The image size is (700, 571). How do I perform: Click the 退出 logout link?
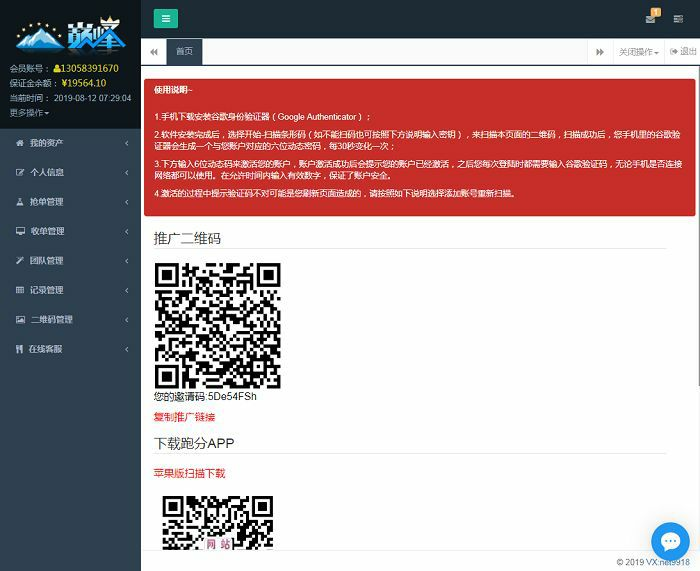683,52
